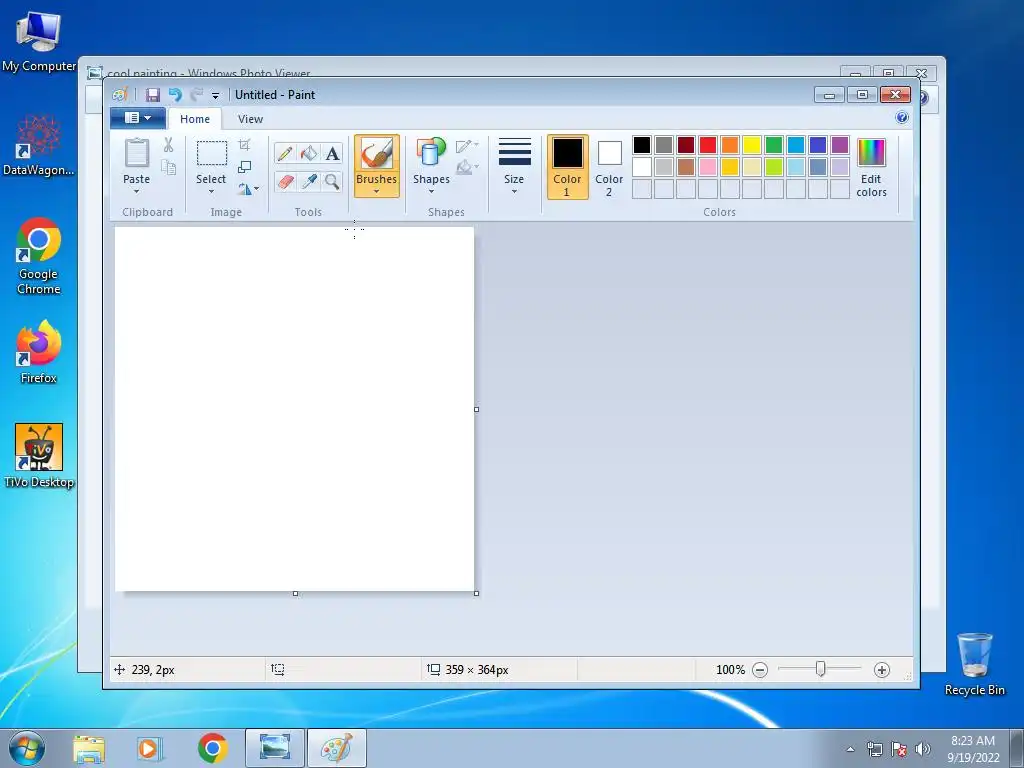
Task: Select the Pencil tool
Action: pos(285,153)
